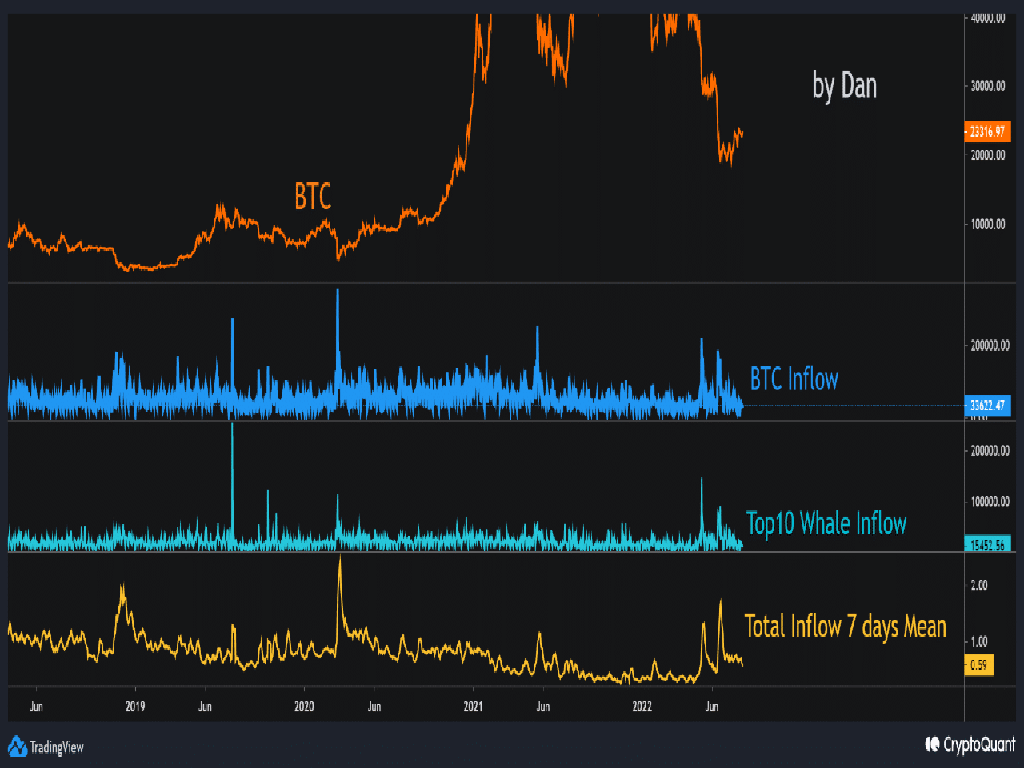Click the Top10 Whale Inflow label
This screenshot has height=768, width=1024.
[826, 523]
